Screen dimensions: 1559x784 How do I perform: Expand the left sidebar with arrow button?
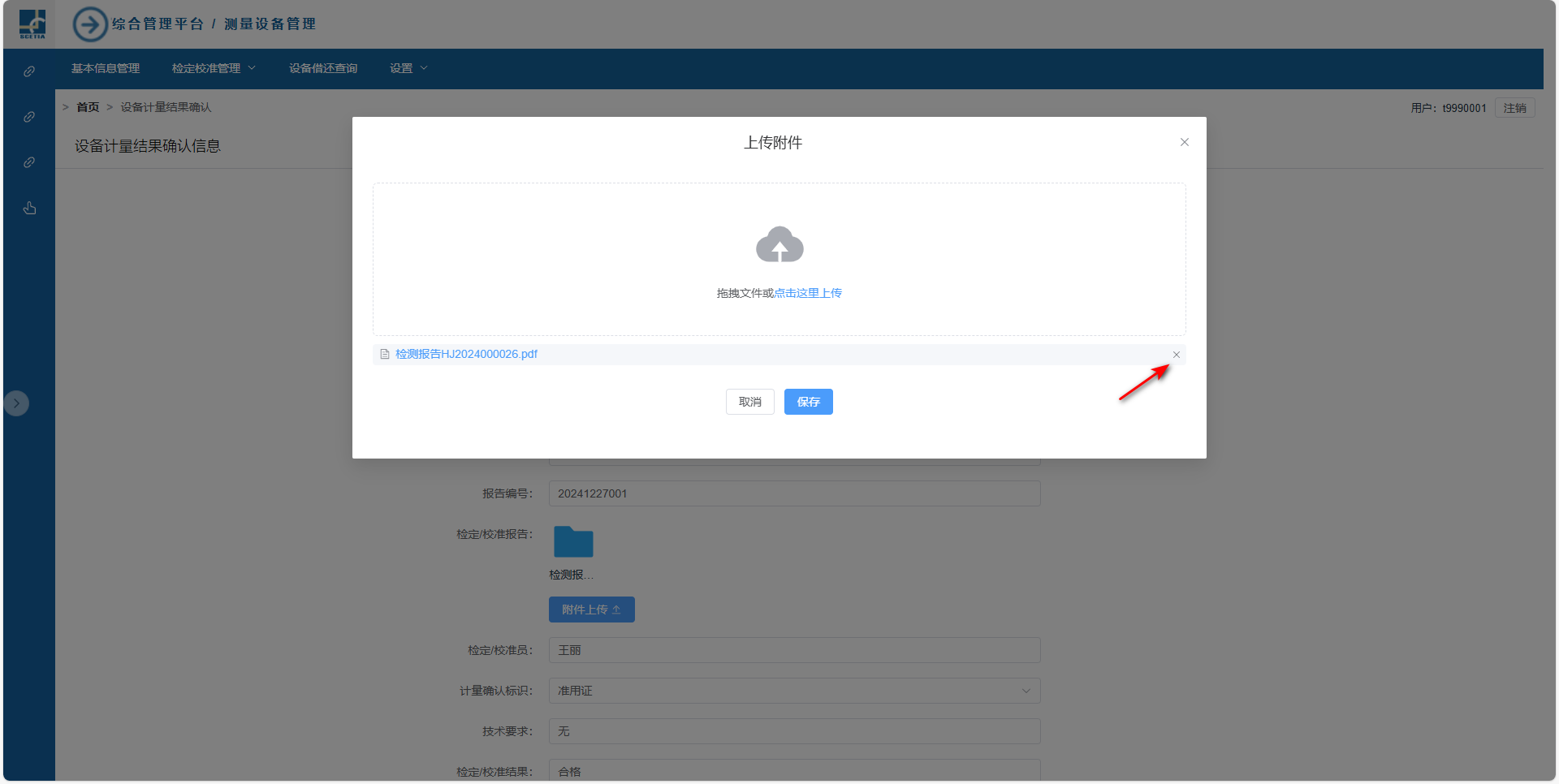[x=16, y=403]
